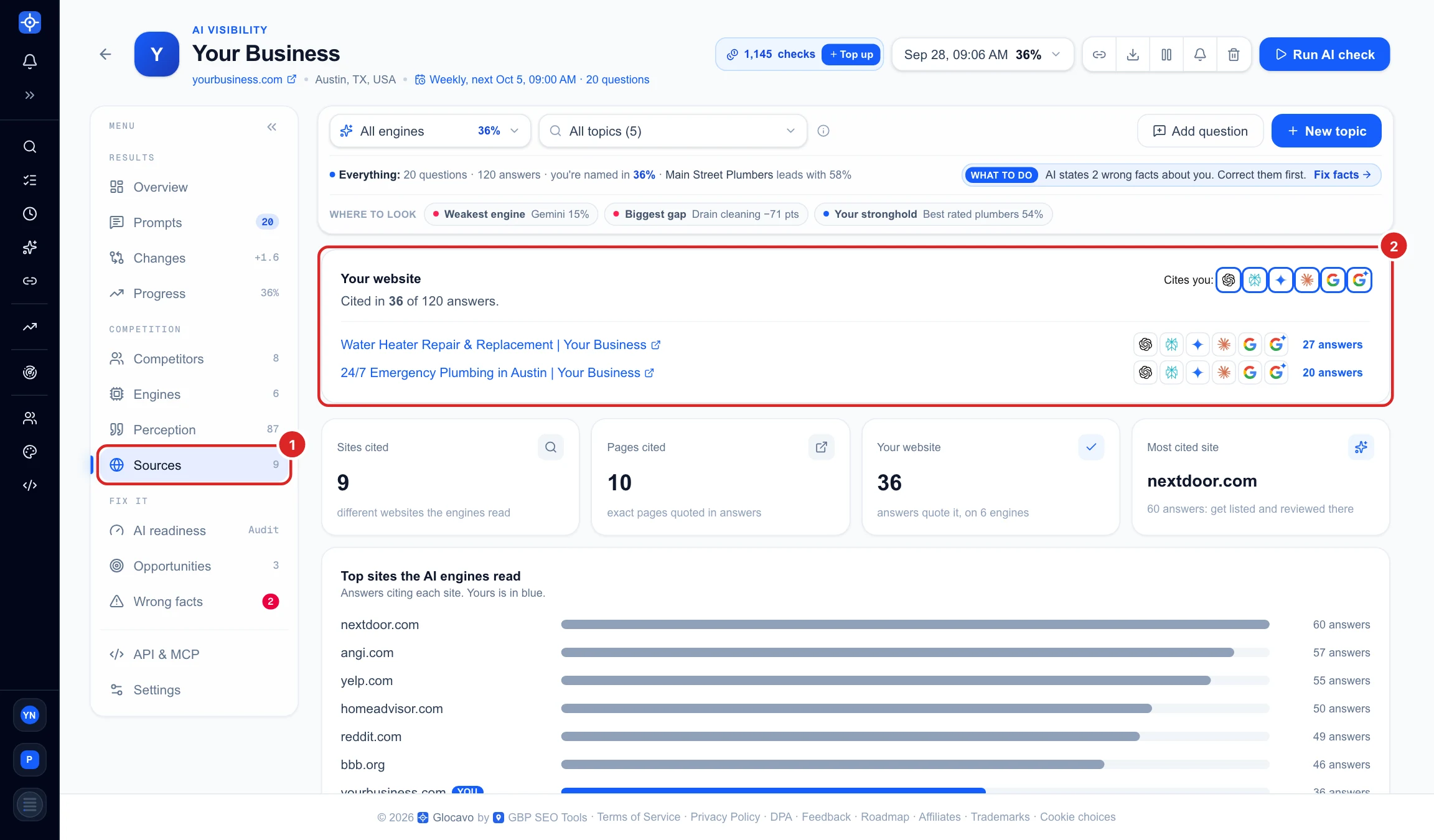Open Overview in the menu
The height and width of the screenshot is (840, 1434).
pyautogui.click(x=194, y=187)
